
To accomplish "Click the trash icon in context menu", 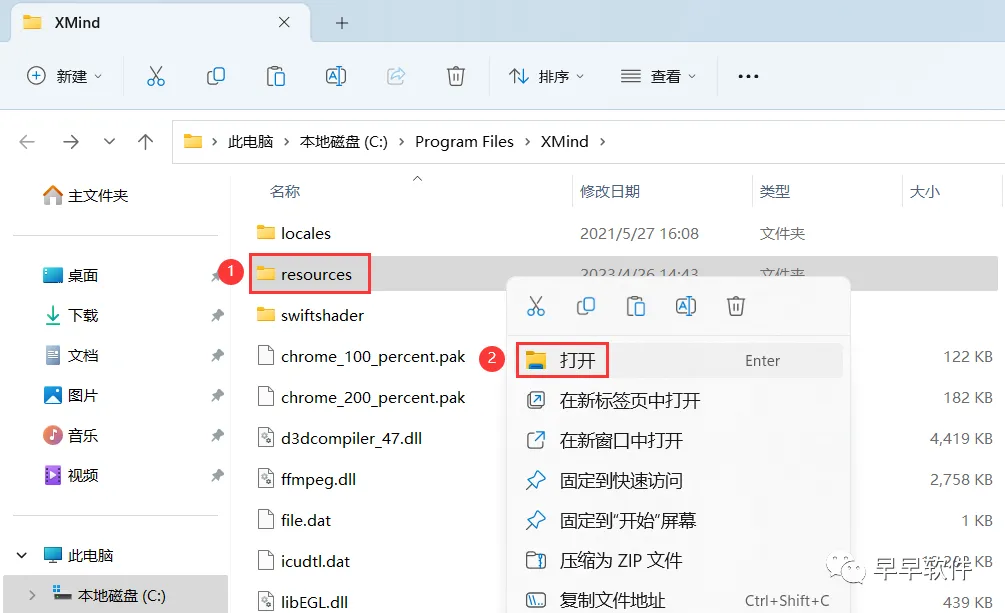I will 736,306.
